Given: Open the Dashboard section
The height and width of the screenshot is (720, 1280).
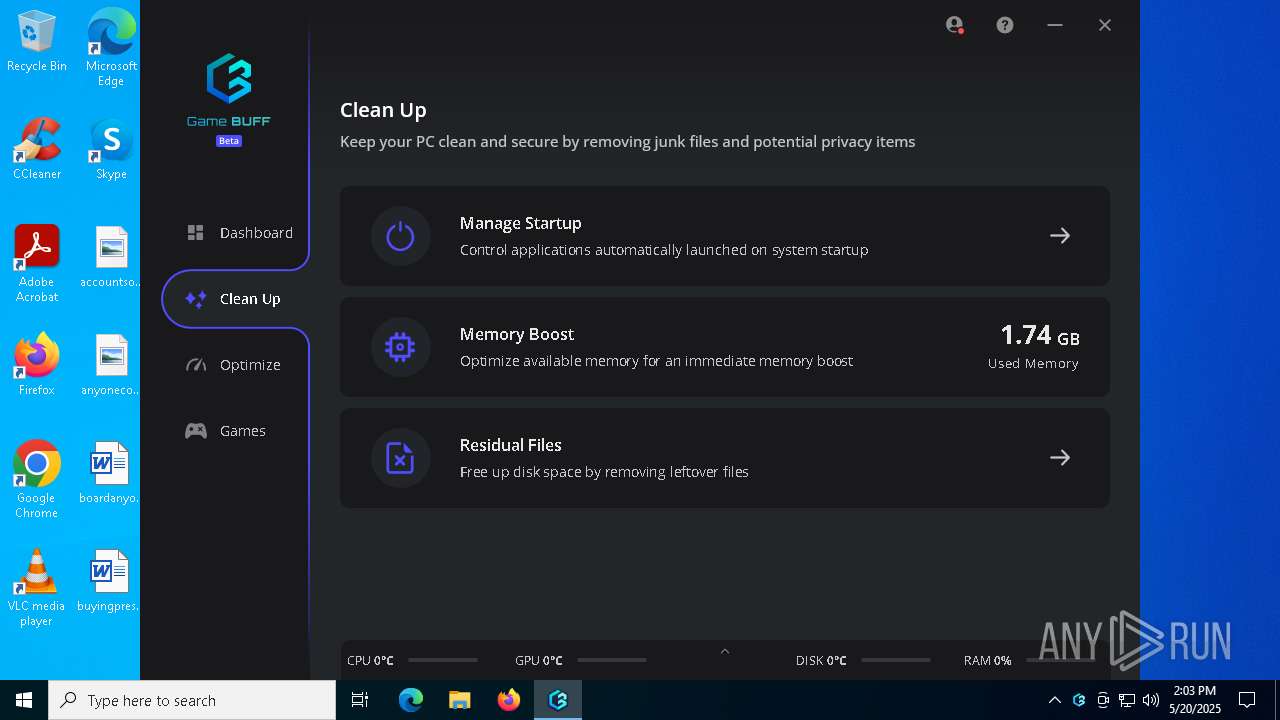Looking at the screenshot, I should point(239,233).
